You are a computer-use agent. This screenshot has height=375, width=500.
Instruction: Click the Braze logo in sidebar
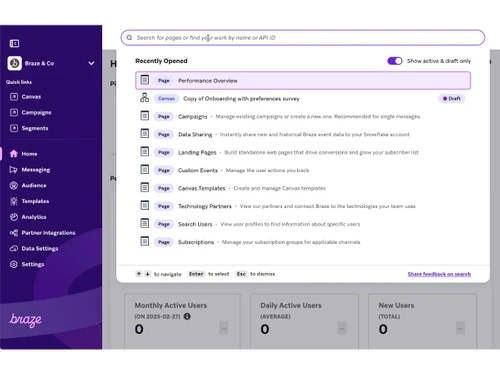click(25, 320)
